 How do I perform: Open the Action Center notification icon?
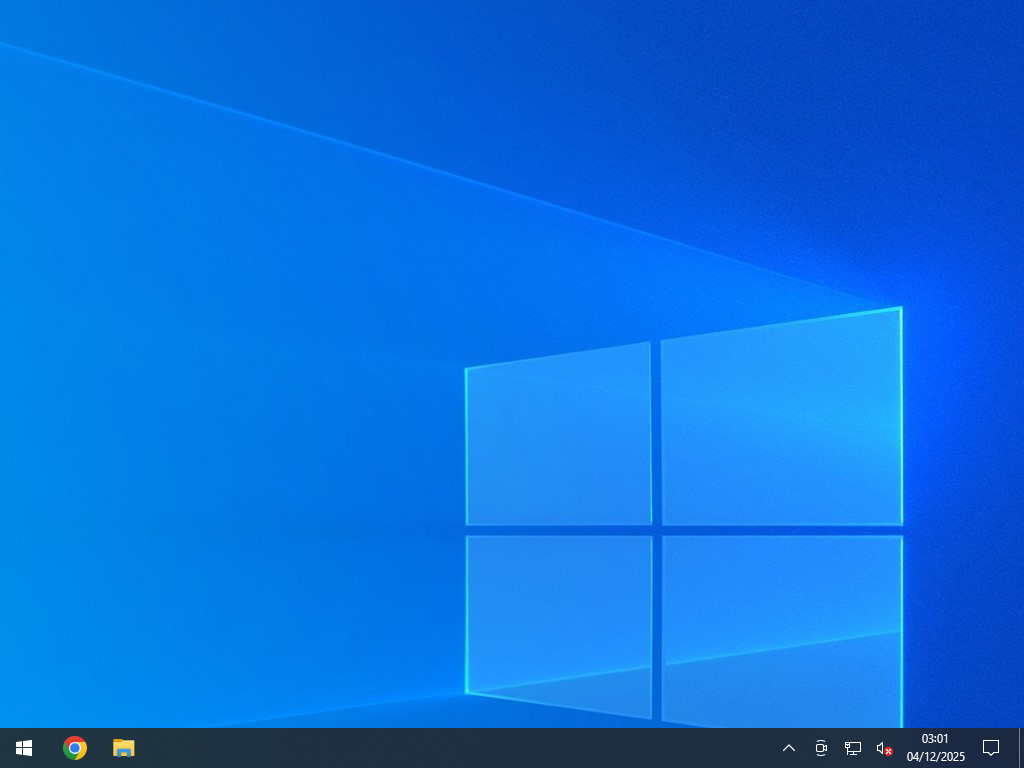pyautogui.click(x=991, y=748)
